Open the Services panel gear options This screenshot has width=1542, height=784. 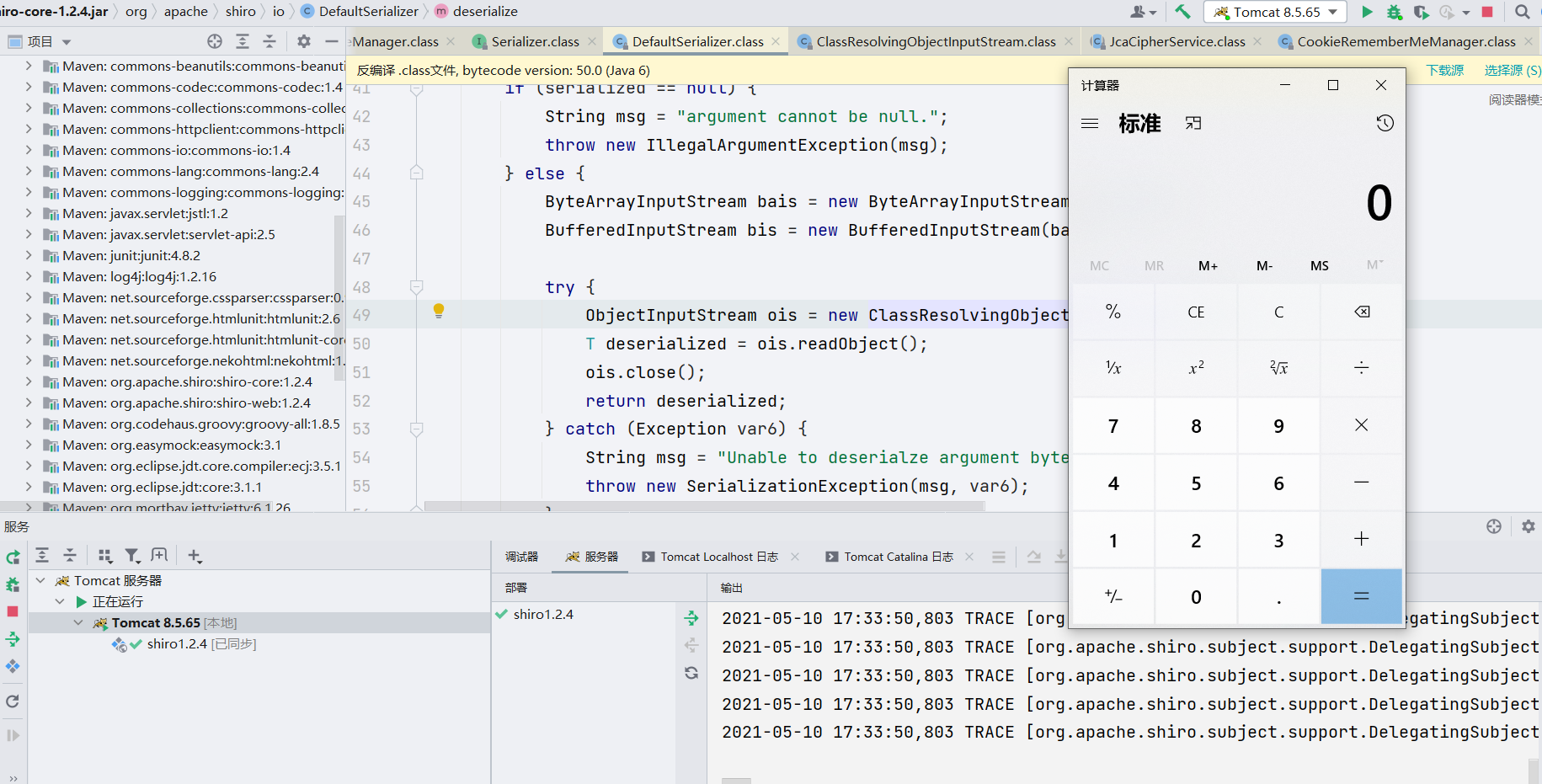coord(1529,526)
